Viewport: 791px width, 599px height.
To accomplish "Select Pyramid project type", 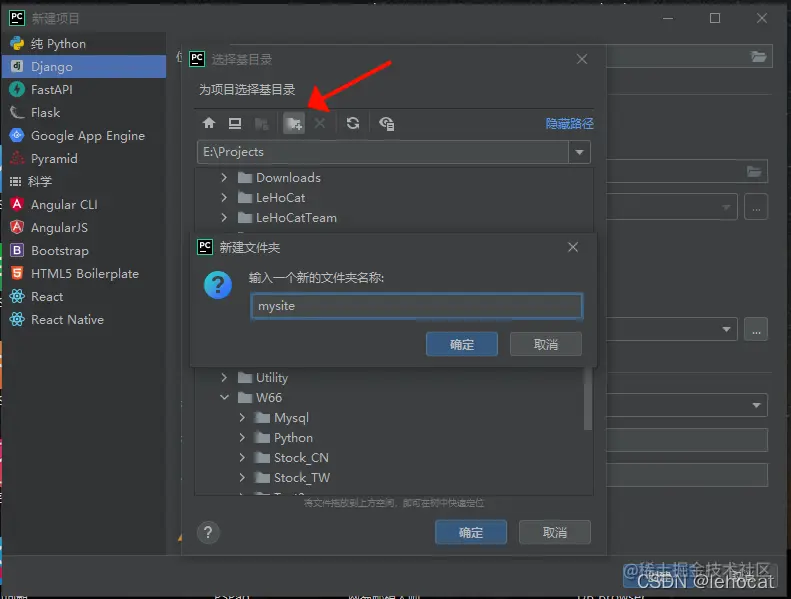I will [84, 158].
